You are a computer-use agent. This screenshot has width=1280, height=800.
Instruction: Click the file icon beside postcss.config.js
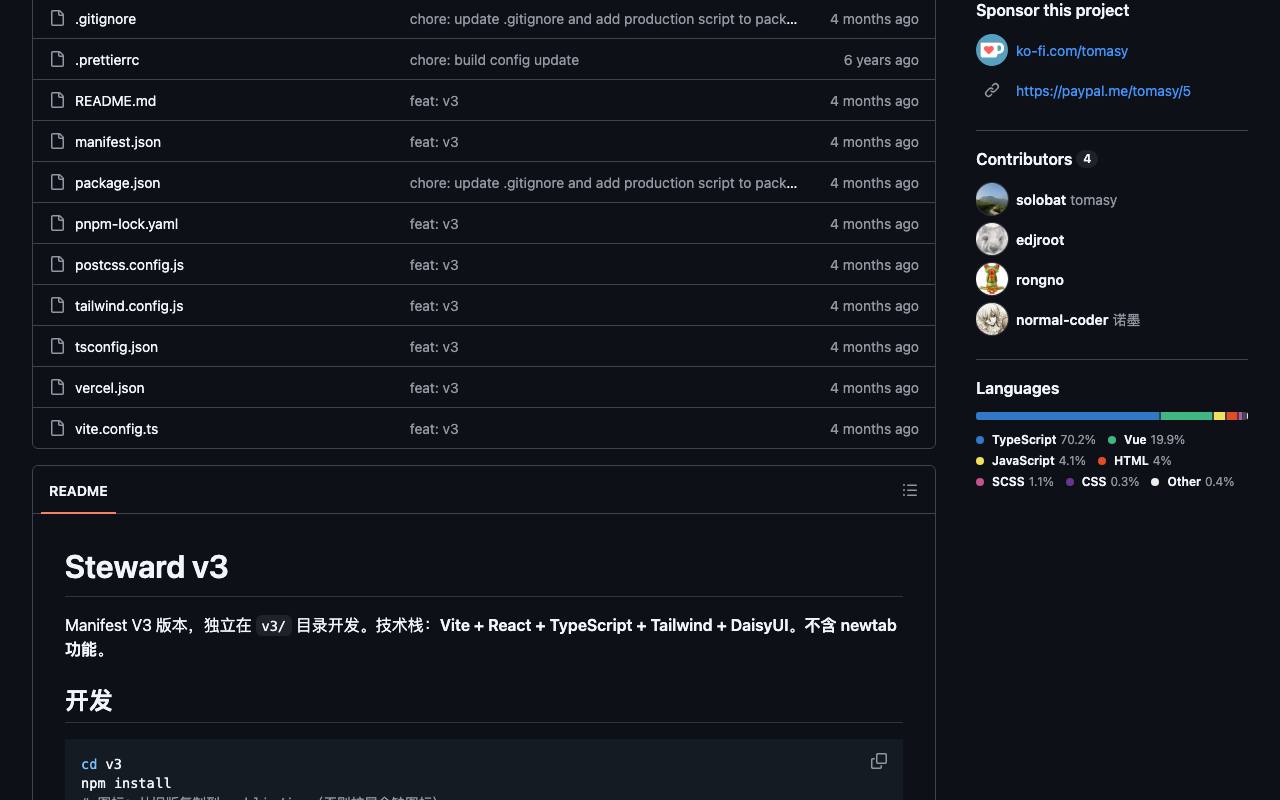[x=57, y=264]
